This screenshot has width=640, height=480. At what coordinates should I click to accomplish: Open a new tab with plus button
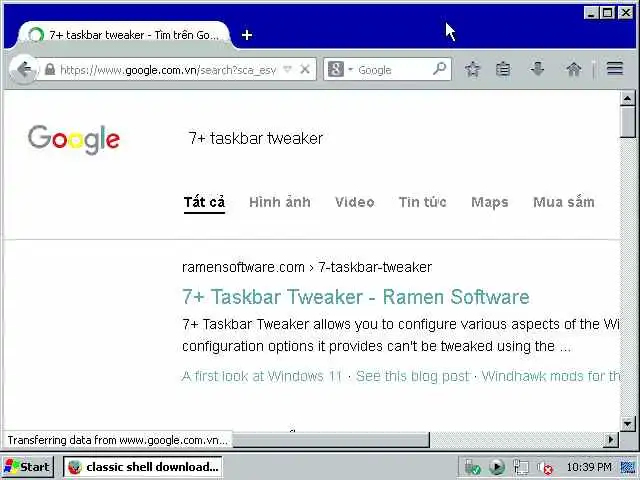[247, 35]
